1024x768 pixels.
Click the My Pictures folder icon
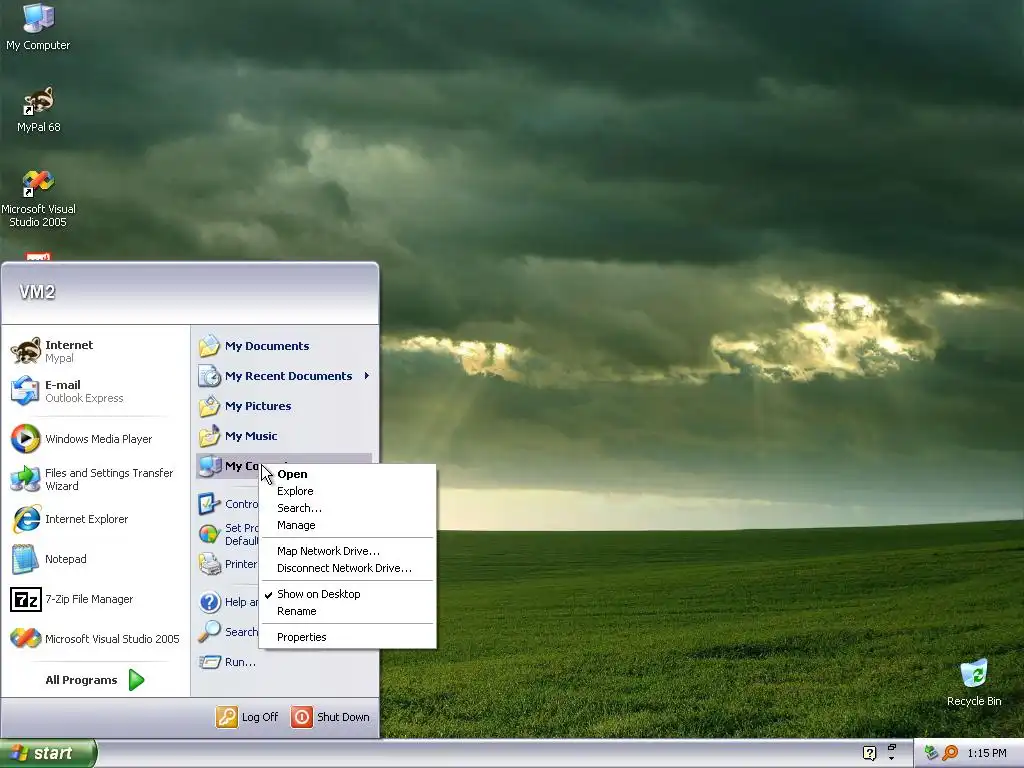[x=209, y=406]
